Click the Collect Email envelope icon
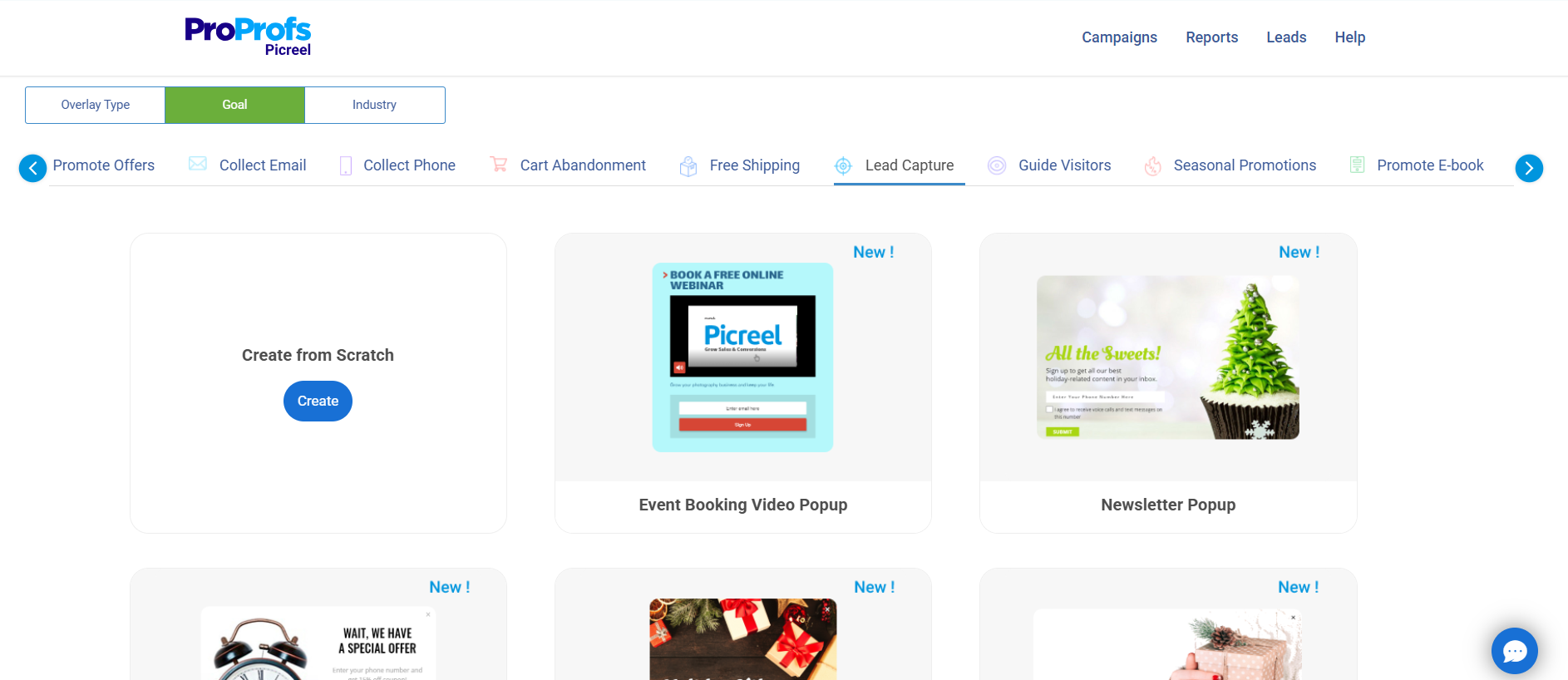Screen dimensions: 1568x680 (198, 164)
